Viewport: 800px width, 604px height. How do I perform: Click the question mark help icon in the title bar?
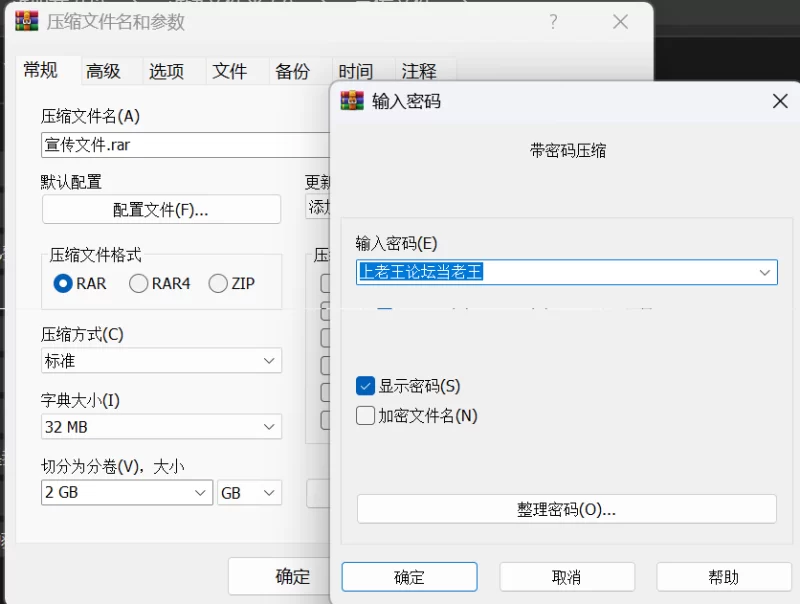point(554,22)
